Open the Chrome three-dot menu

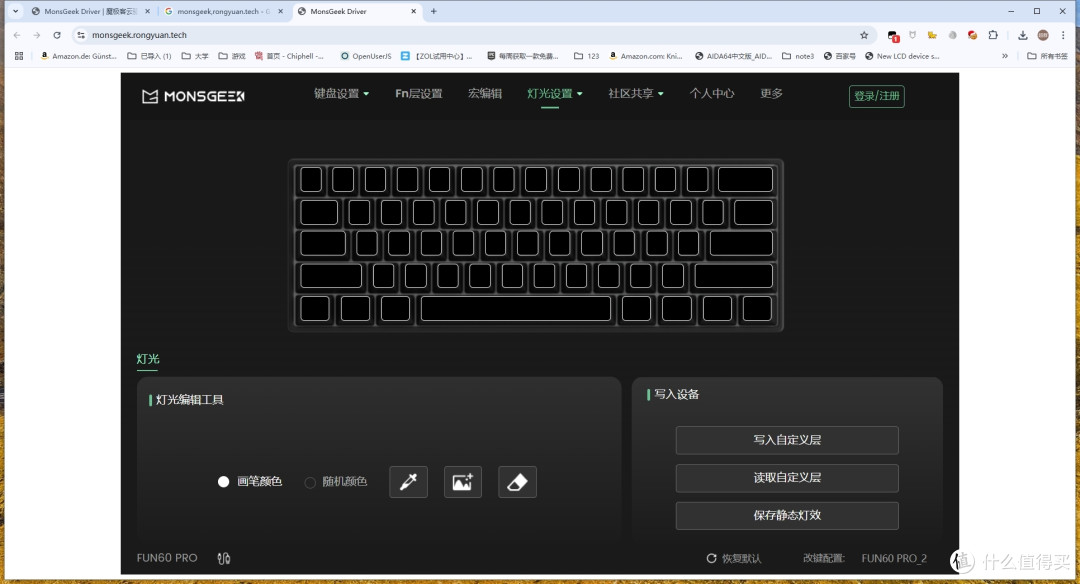pyautogui.click(x=1063, y=35)
